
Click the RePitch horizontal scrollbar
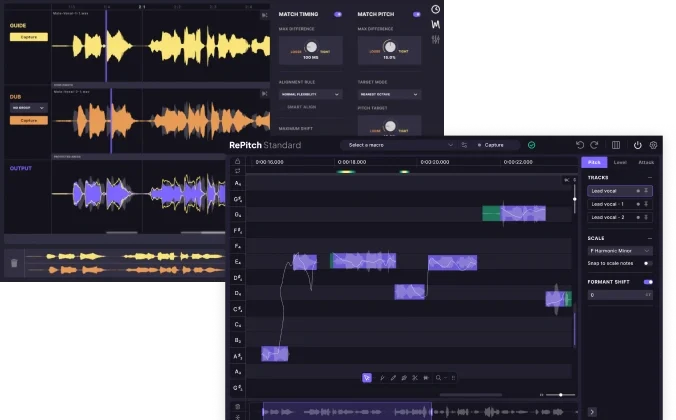click(471, 395)
